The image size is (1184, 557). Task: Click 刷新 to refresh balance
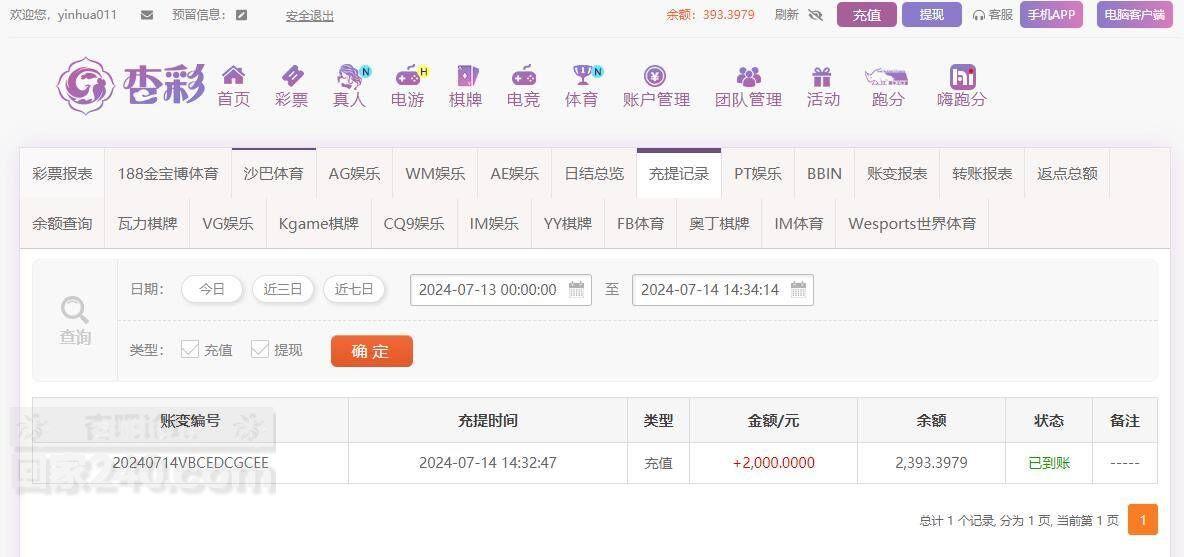[787, 14]
